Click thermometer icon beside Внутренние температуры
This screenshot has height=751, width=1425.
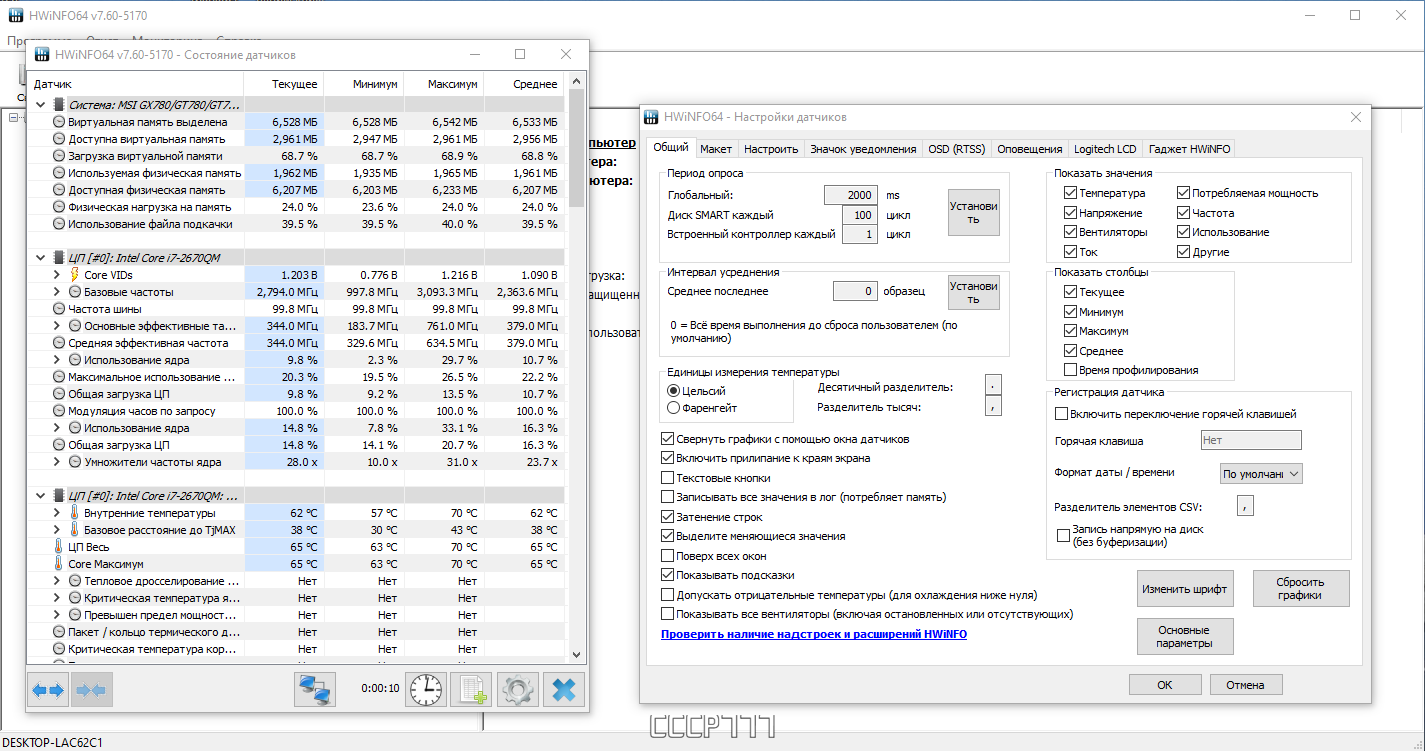tap(75, 513)
